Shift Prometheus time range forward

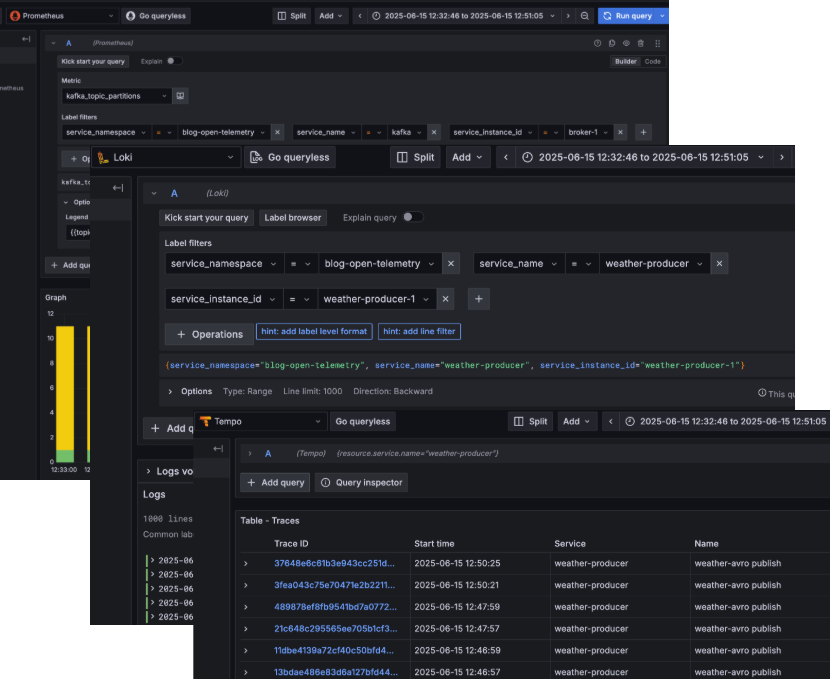[568, 16]
